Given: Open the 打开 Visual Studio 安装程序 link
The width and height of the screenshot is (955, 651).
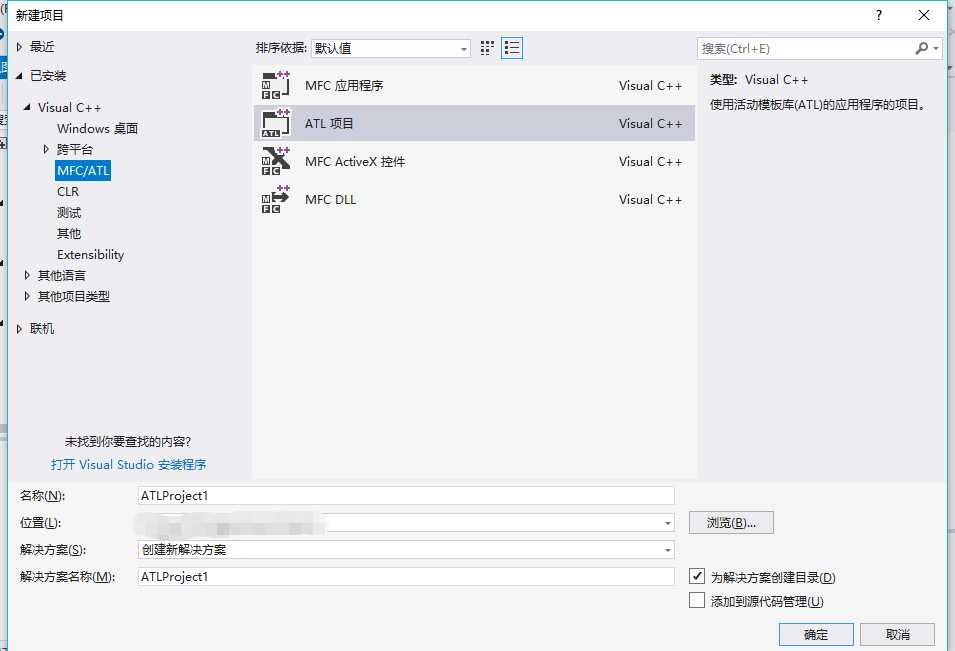Looking at the screenshot, I should point(129,465).
